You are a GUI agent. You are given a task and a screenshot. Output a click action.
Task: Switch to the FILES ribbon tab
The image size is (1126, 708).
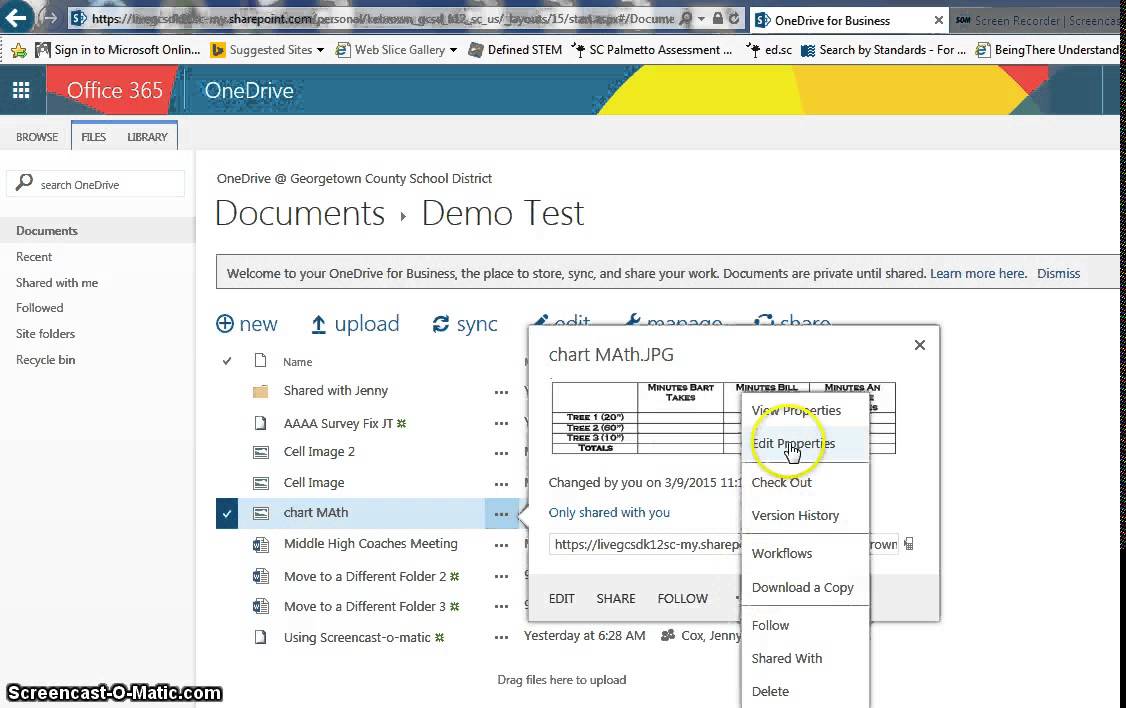[x=93, y=137]
